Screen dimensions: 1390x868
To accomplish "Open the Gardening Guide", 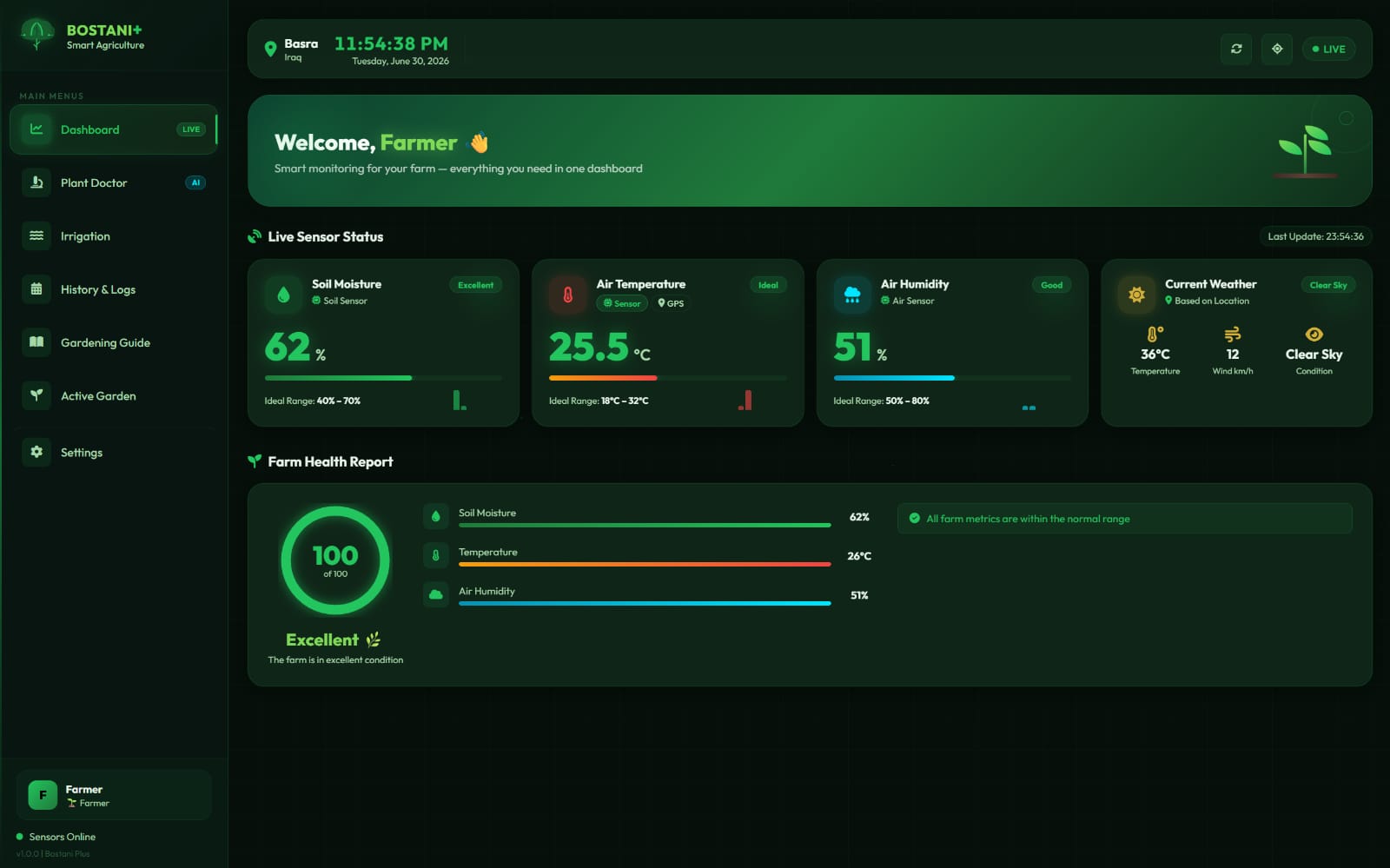I will (114, 342).
